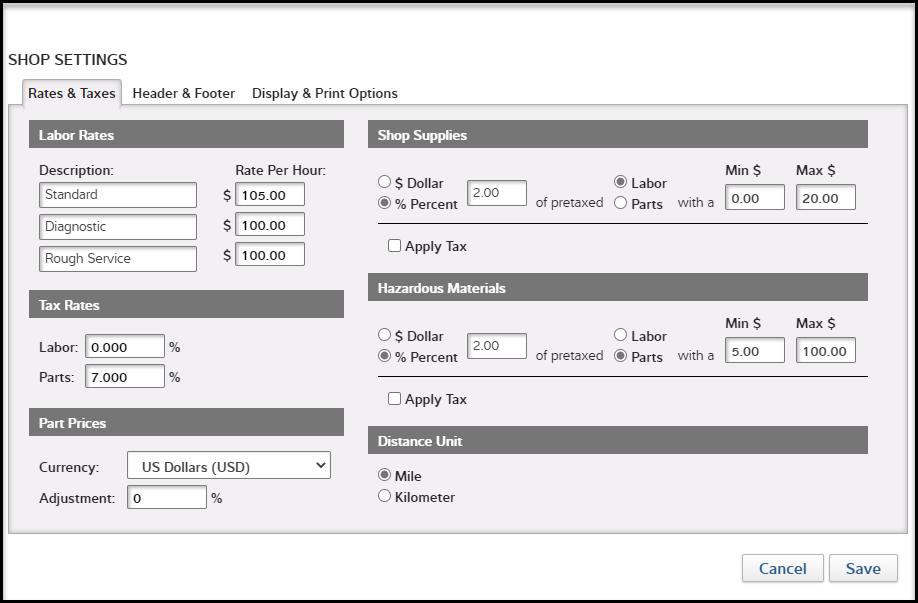918x603 pixels.
Task: Enable Apply Tax under Shop Supplies
Action: 394,246
